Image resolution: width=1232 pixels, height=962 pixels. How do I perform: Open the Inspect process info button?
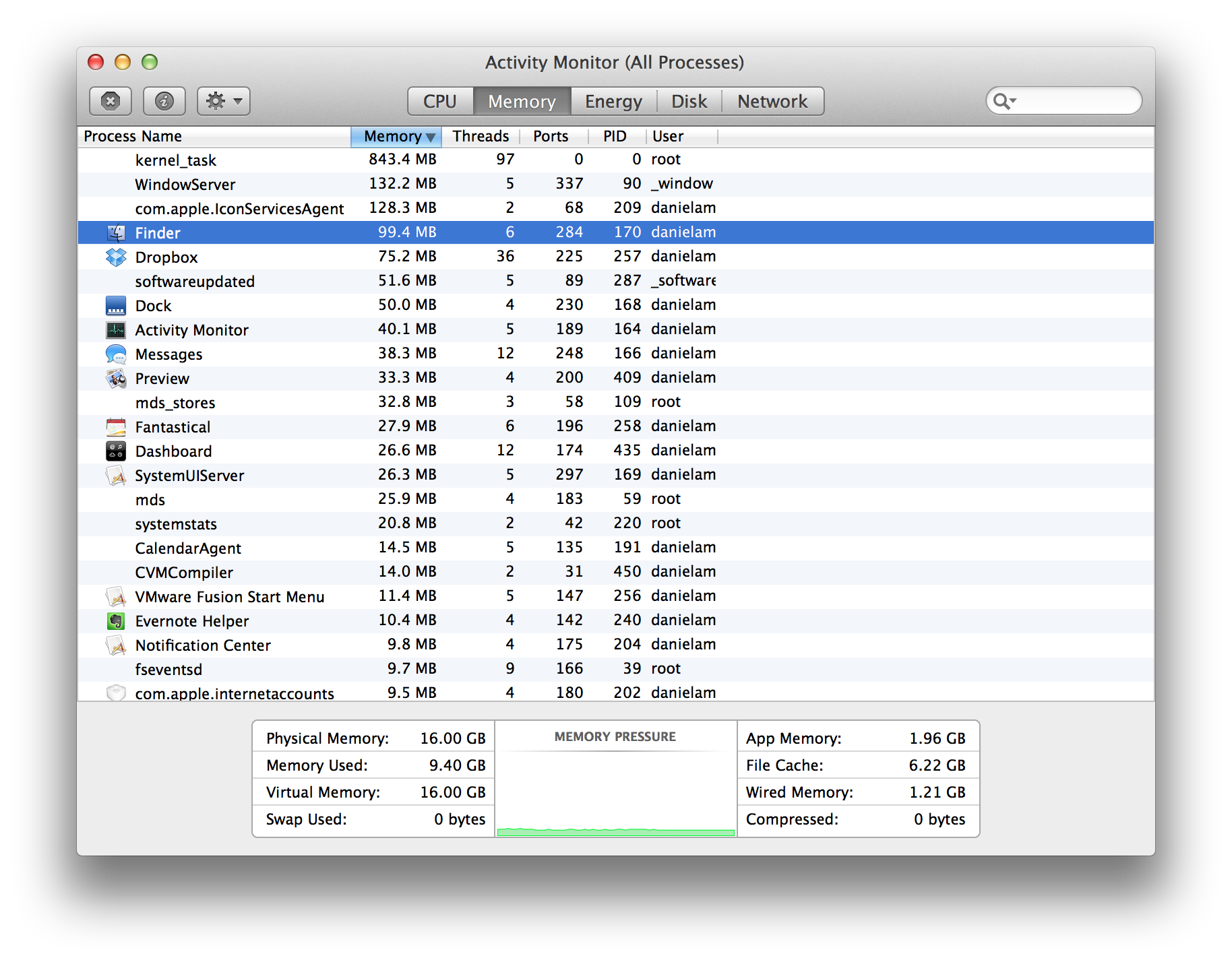coord(164,101)
